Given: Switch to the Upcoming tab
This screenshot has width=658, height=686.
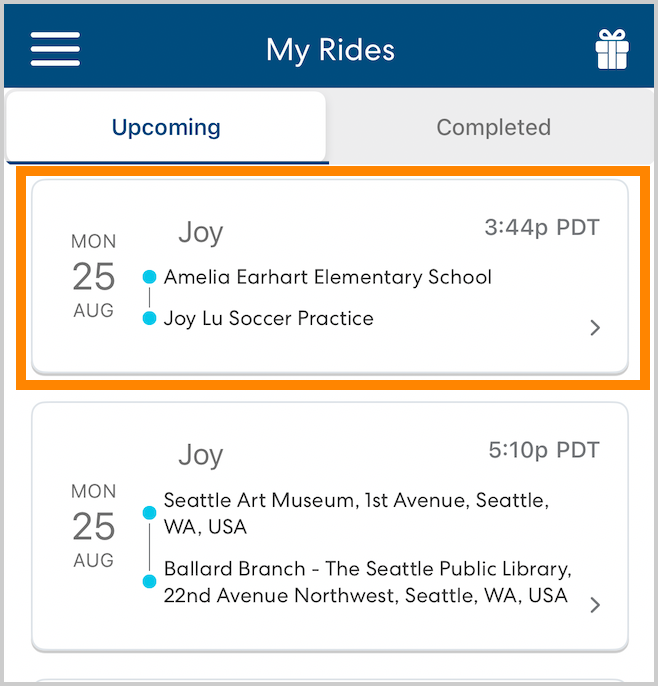Looking at the screenshot, I should pos(166,127).
